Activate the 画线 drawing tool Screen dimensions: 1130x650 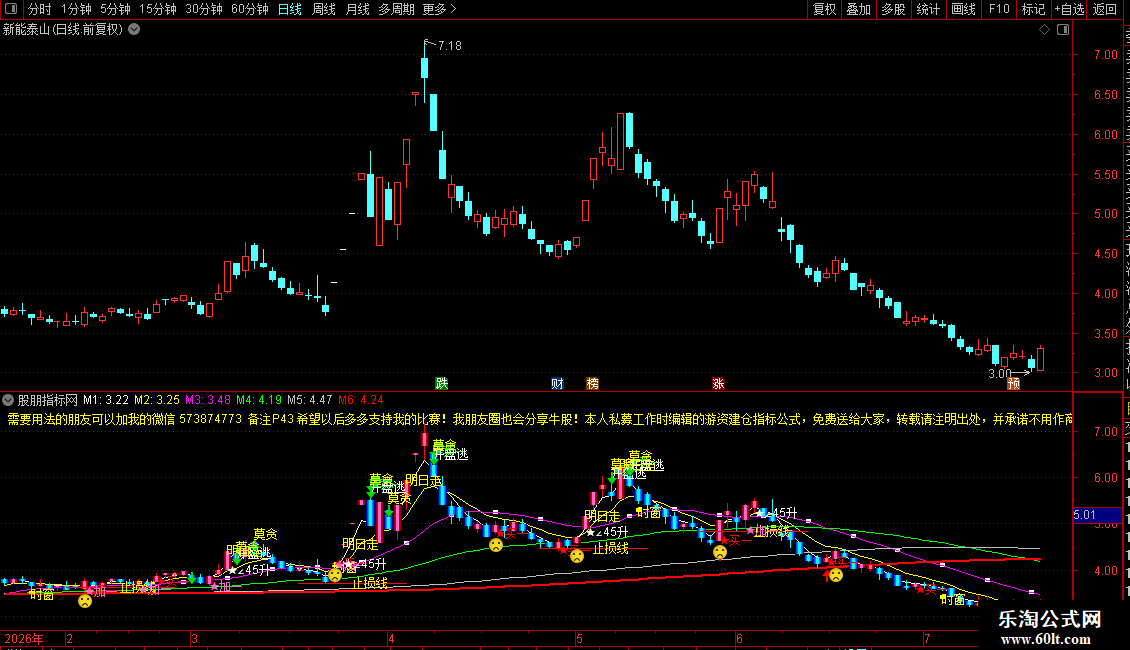tap(963, 9)
